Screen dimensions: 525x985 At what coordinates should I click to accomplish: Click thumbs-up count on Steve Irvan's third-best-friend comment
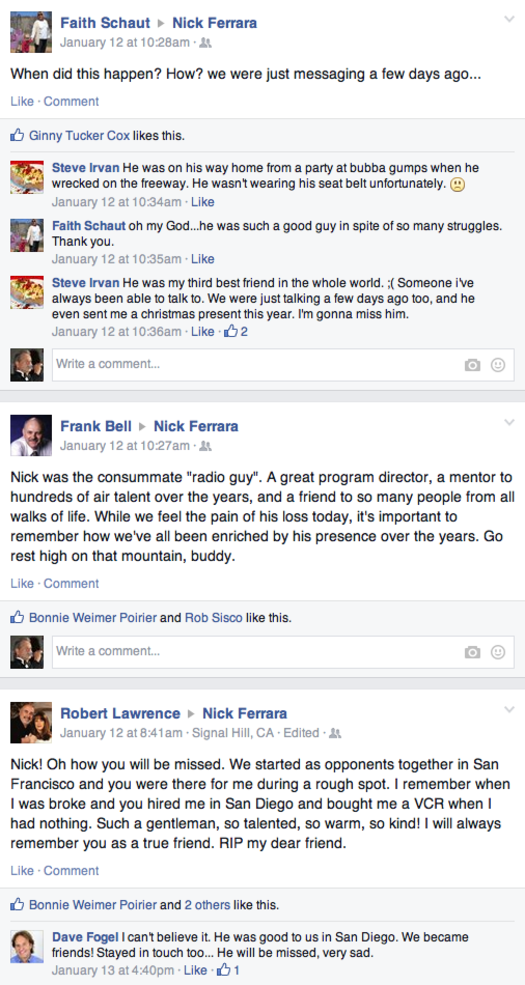(x=236, y=331)
